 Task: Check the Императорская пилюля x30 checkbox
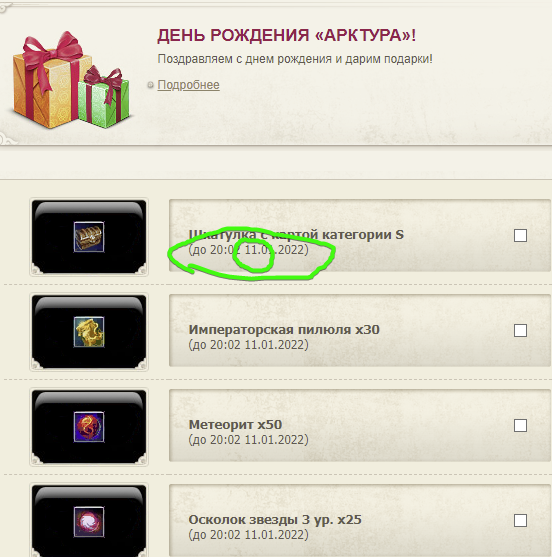point(520,330)
